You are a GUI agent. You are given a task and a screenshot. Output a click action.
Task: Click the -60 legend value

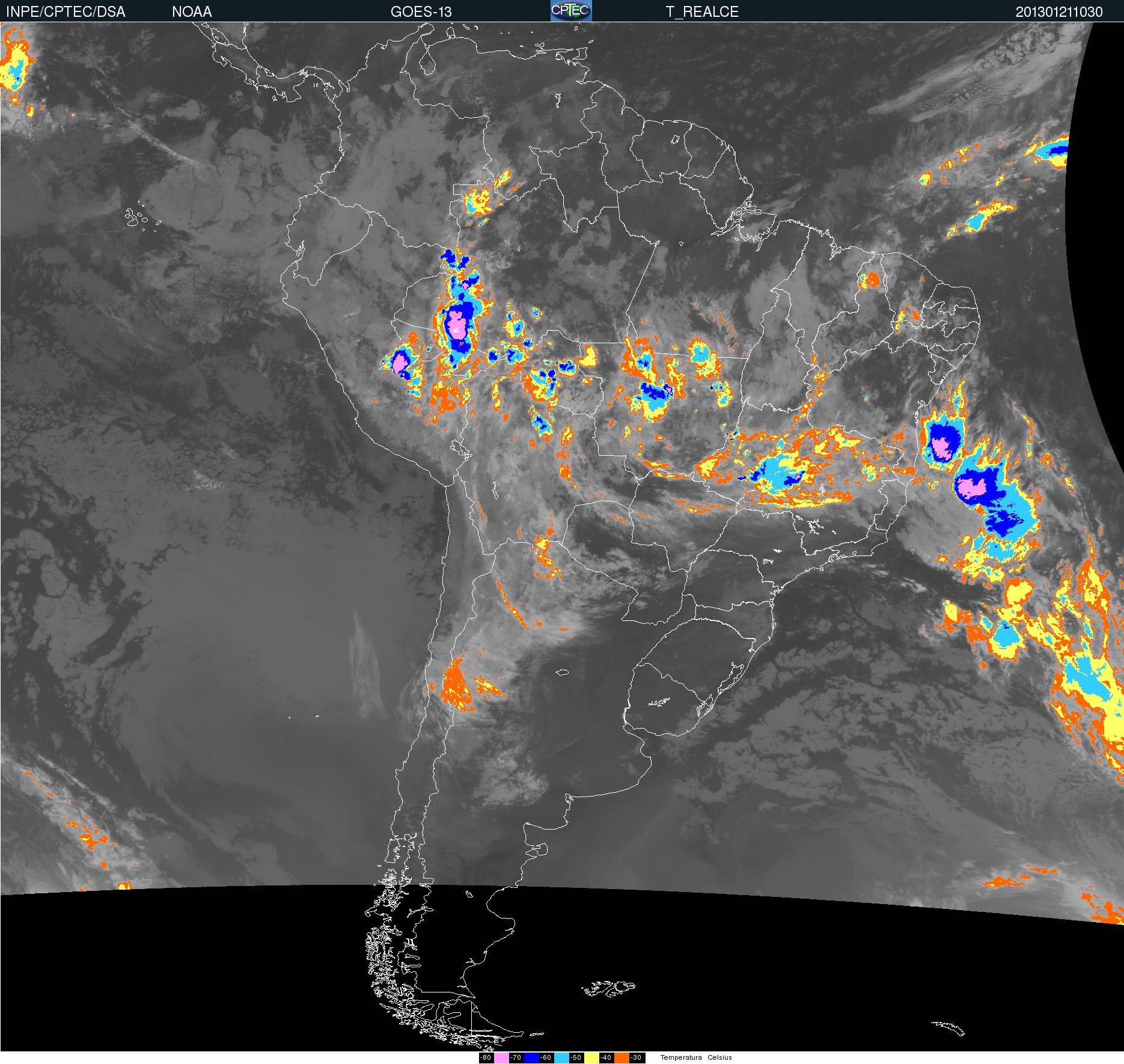pos(546,1058)
